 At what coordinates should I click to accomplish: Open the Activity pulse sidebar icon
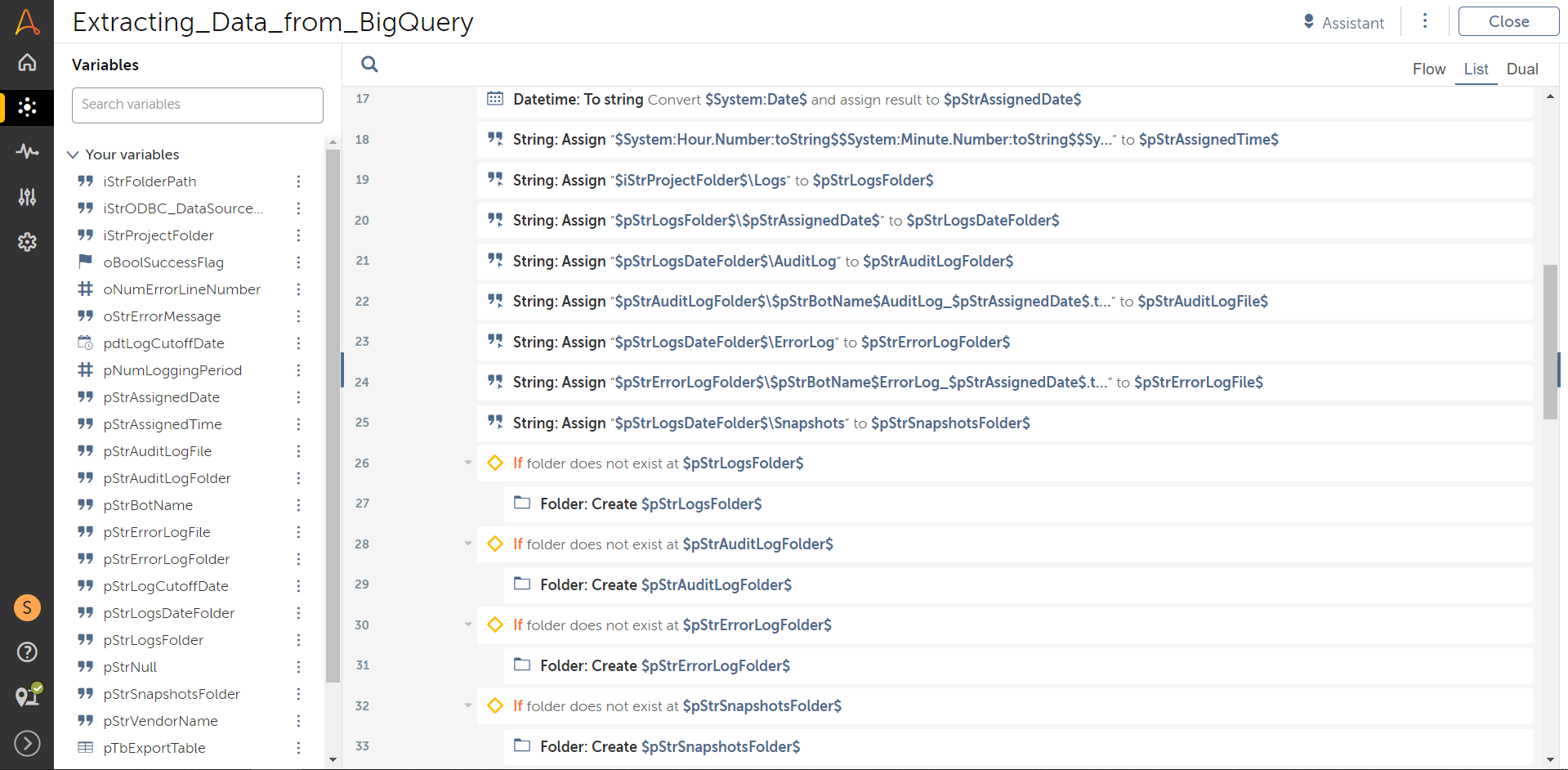[27, 151]
